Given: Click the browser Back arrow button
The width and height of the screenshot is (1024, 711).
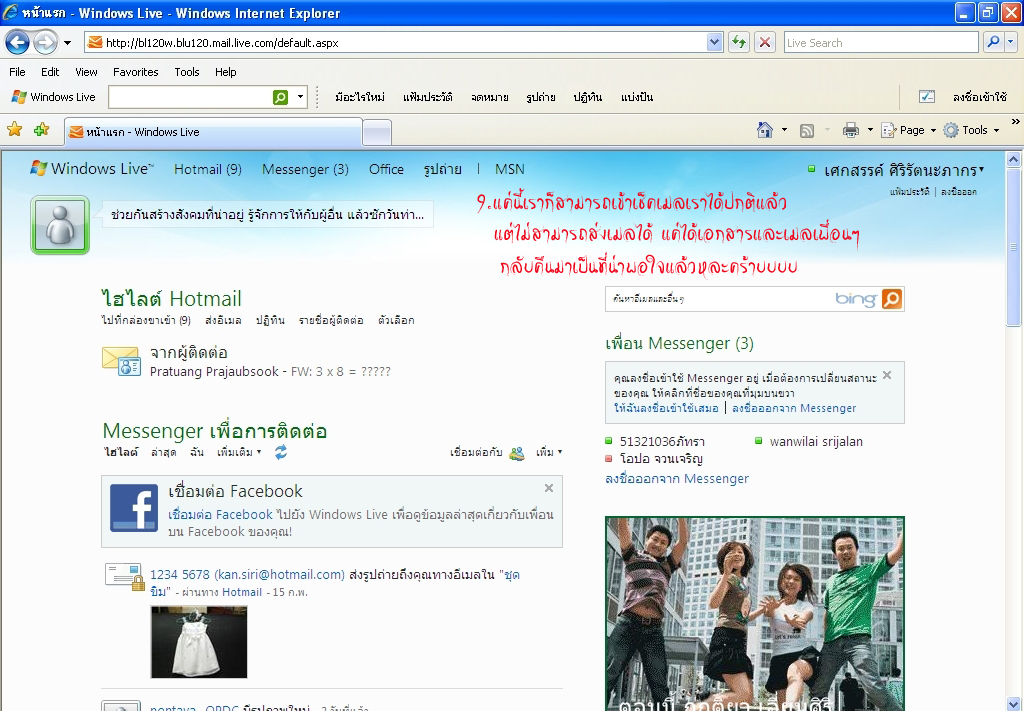Looking at the screenshot, I should tap(18, 43).
